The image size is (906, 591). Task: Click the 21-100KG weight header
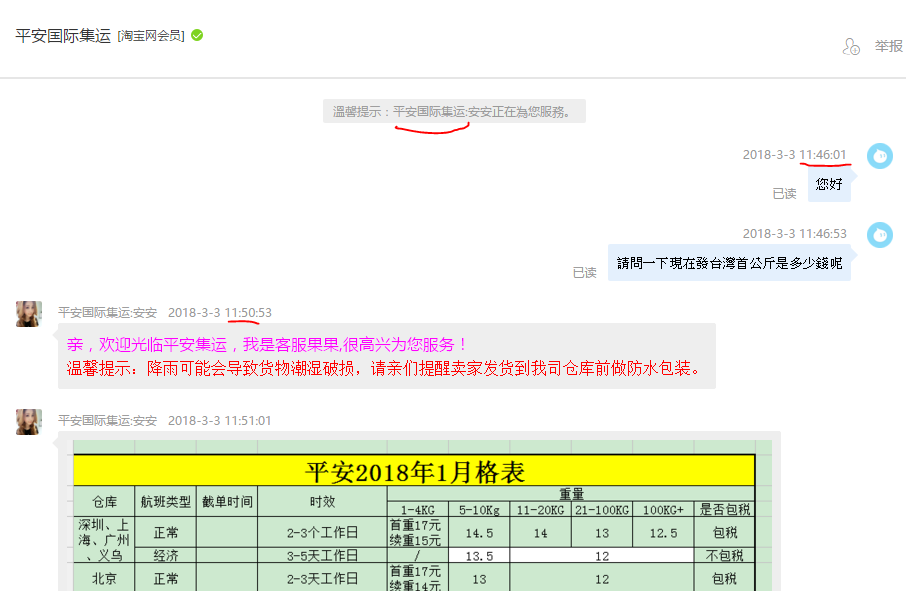coord(601,510)
